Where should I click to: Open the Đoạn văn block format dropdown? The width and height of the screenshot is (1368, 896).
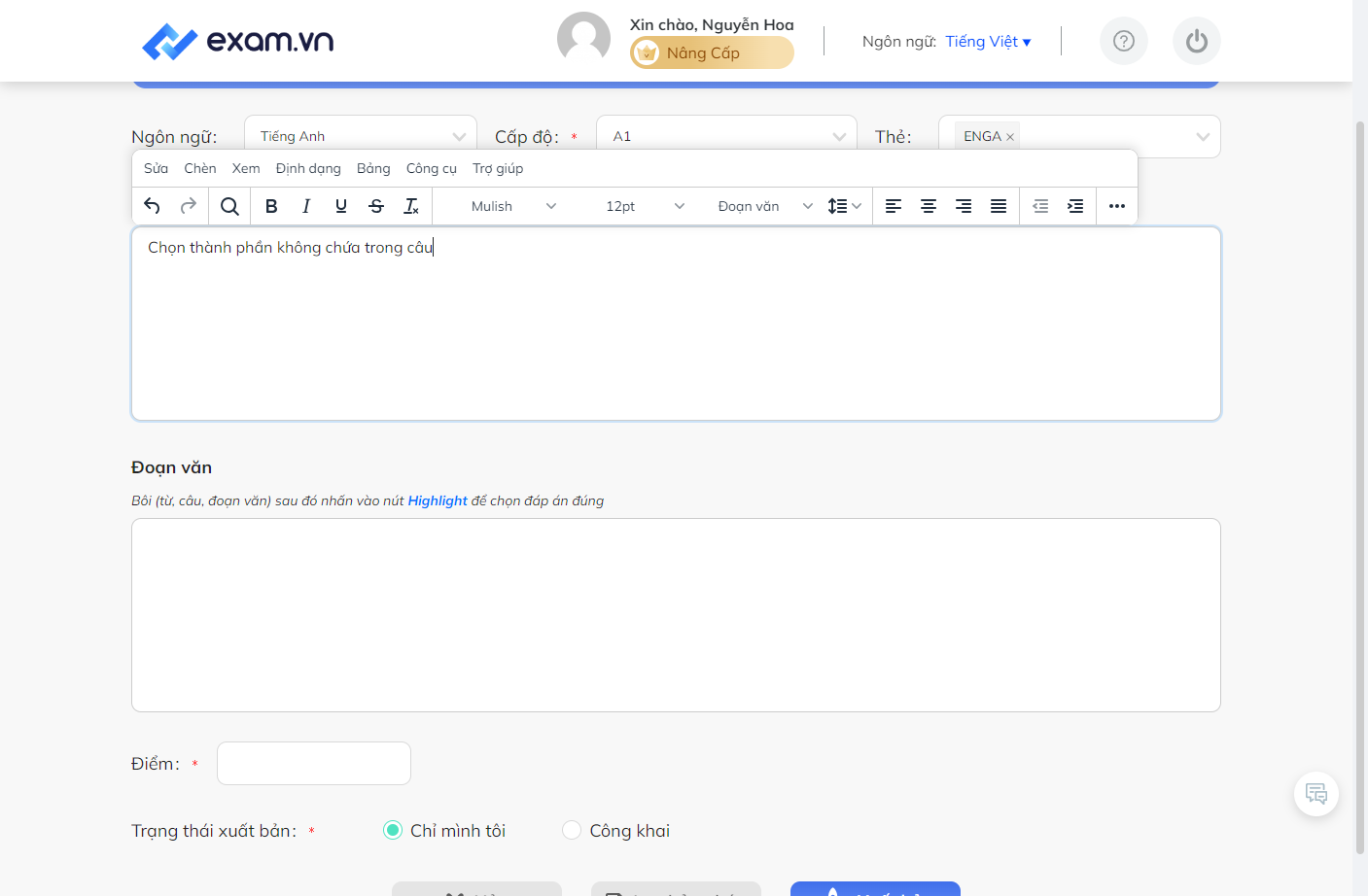pyautogui.click(x=765, y=206)
